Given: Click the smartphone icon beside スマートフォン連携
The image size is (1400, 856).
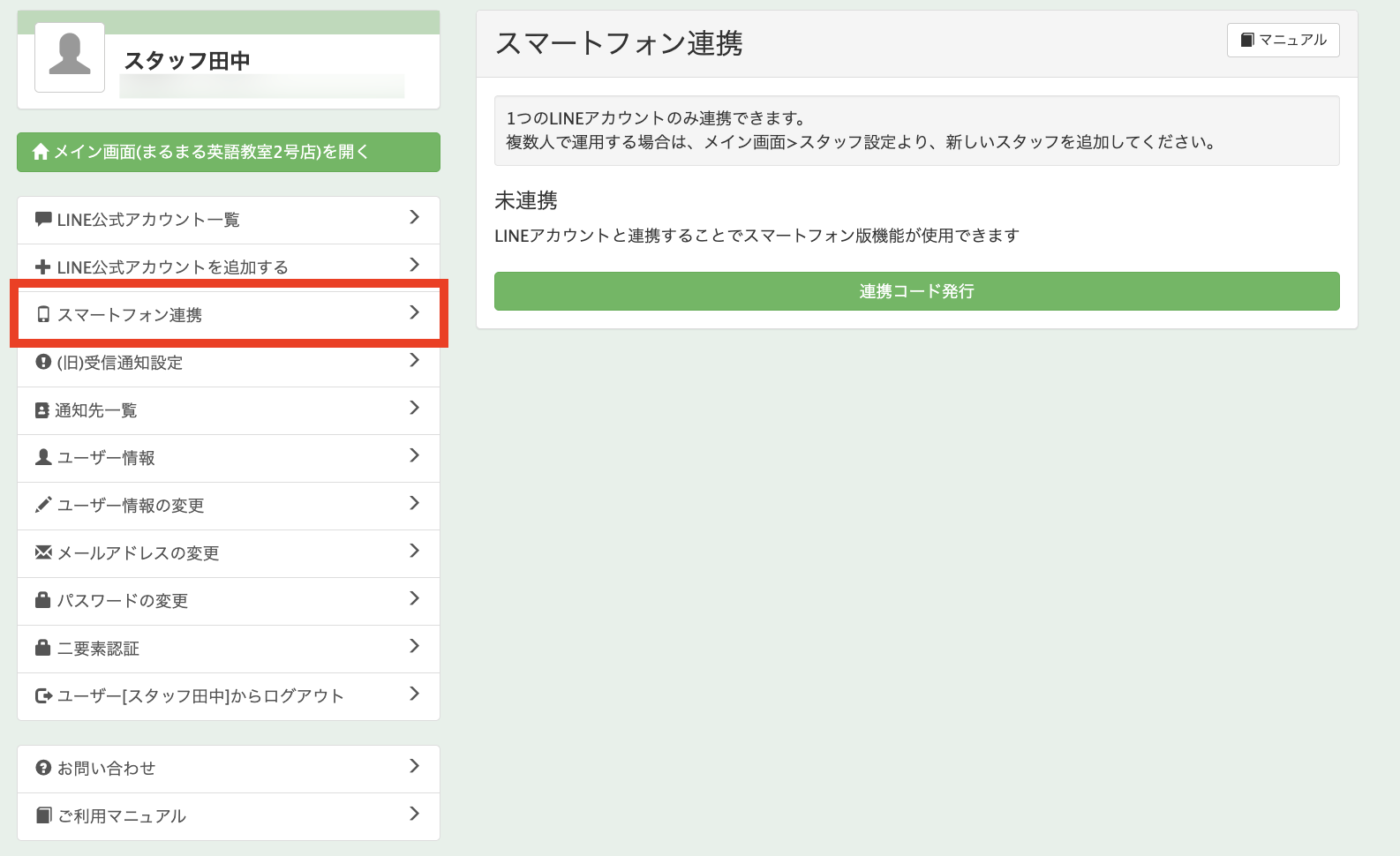Looking at the screenshot, I should [x=43, y=314].
